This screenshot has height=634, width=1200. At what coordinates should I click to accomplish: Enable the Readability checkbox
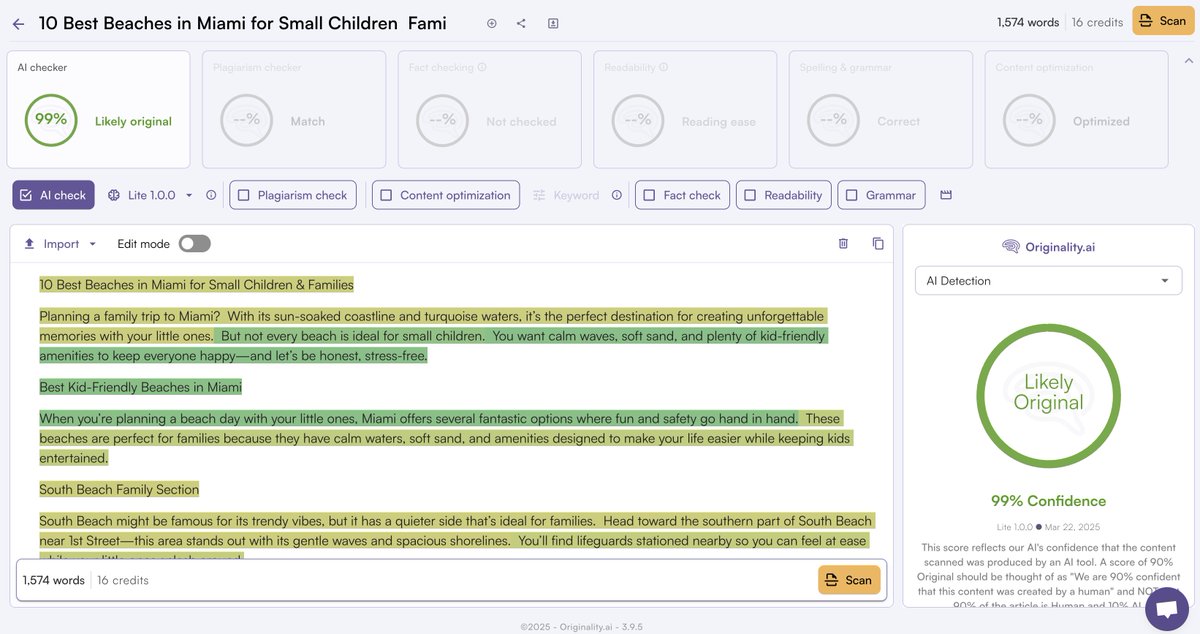click(784, 195)
